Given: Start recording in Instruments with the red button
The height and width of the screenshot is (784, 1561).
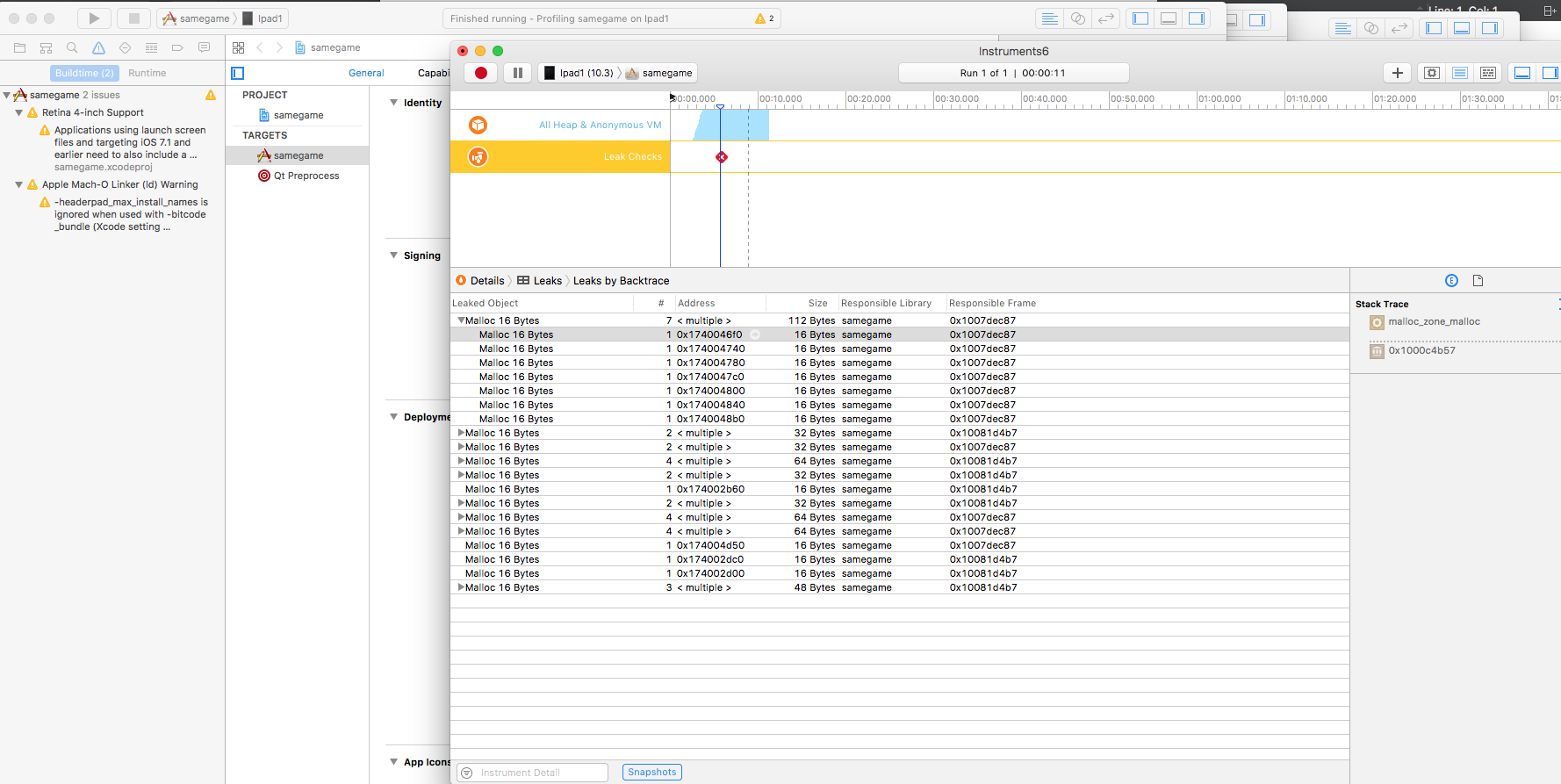Looking at the screenshot, I should (x=480, y=73).
